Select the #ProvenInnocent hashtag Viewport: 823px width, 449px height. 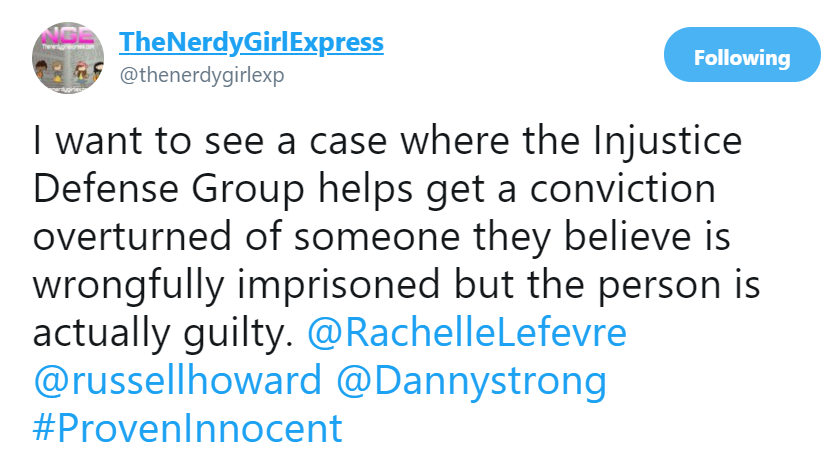tap(187, 429)
